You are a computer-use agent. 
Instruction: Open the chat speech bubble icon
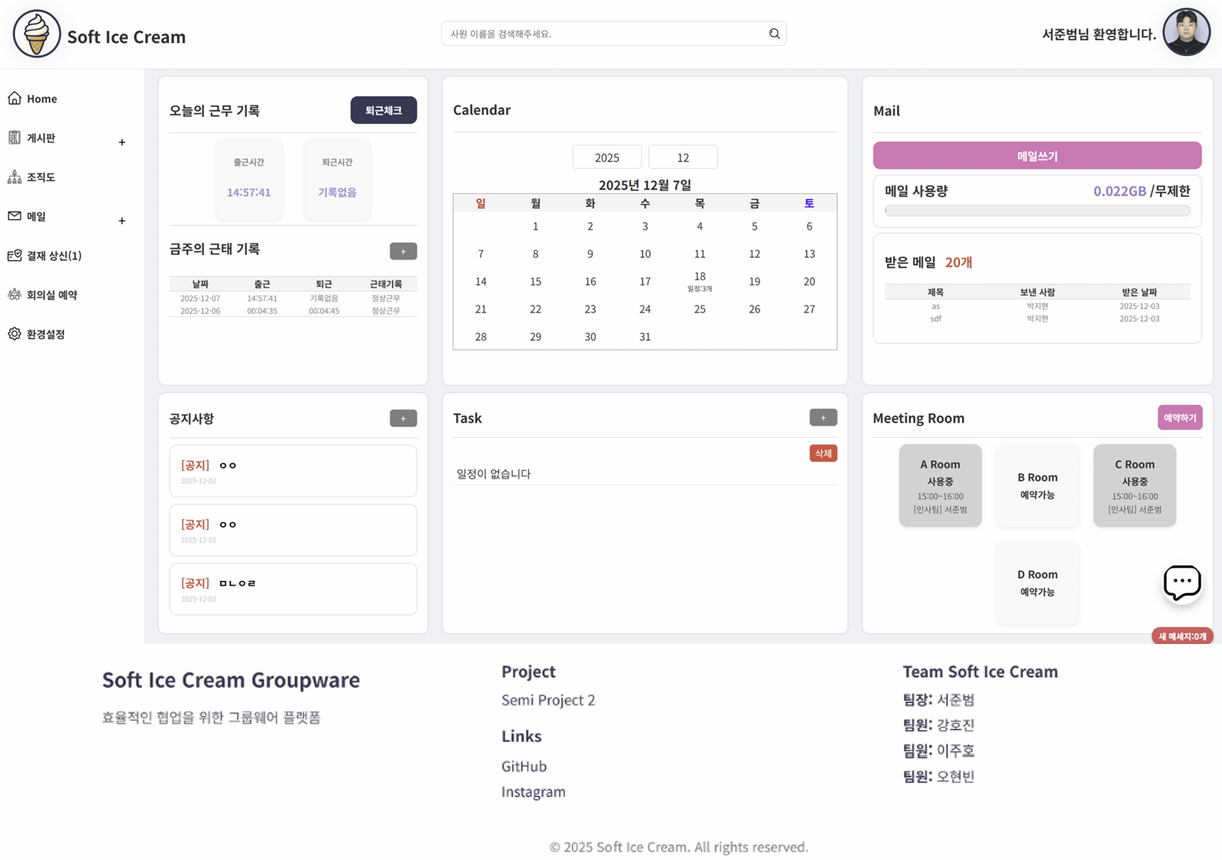[1181, 582]
